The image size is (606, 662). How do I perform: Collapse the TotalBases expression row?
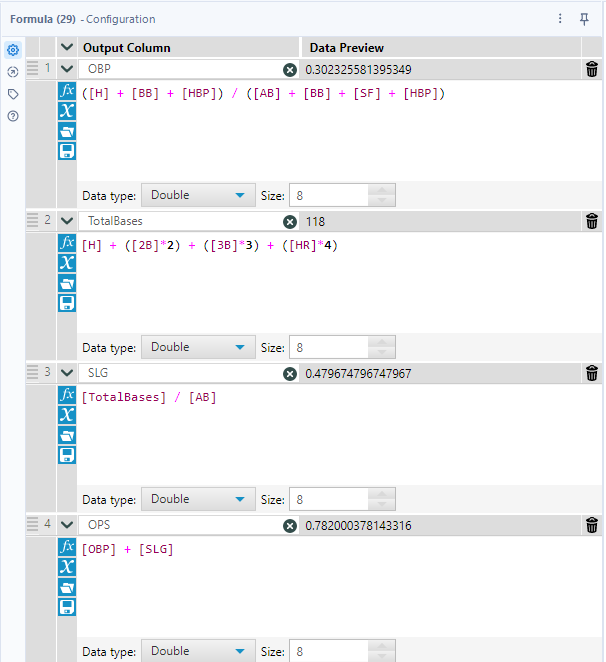click(67, 221)
